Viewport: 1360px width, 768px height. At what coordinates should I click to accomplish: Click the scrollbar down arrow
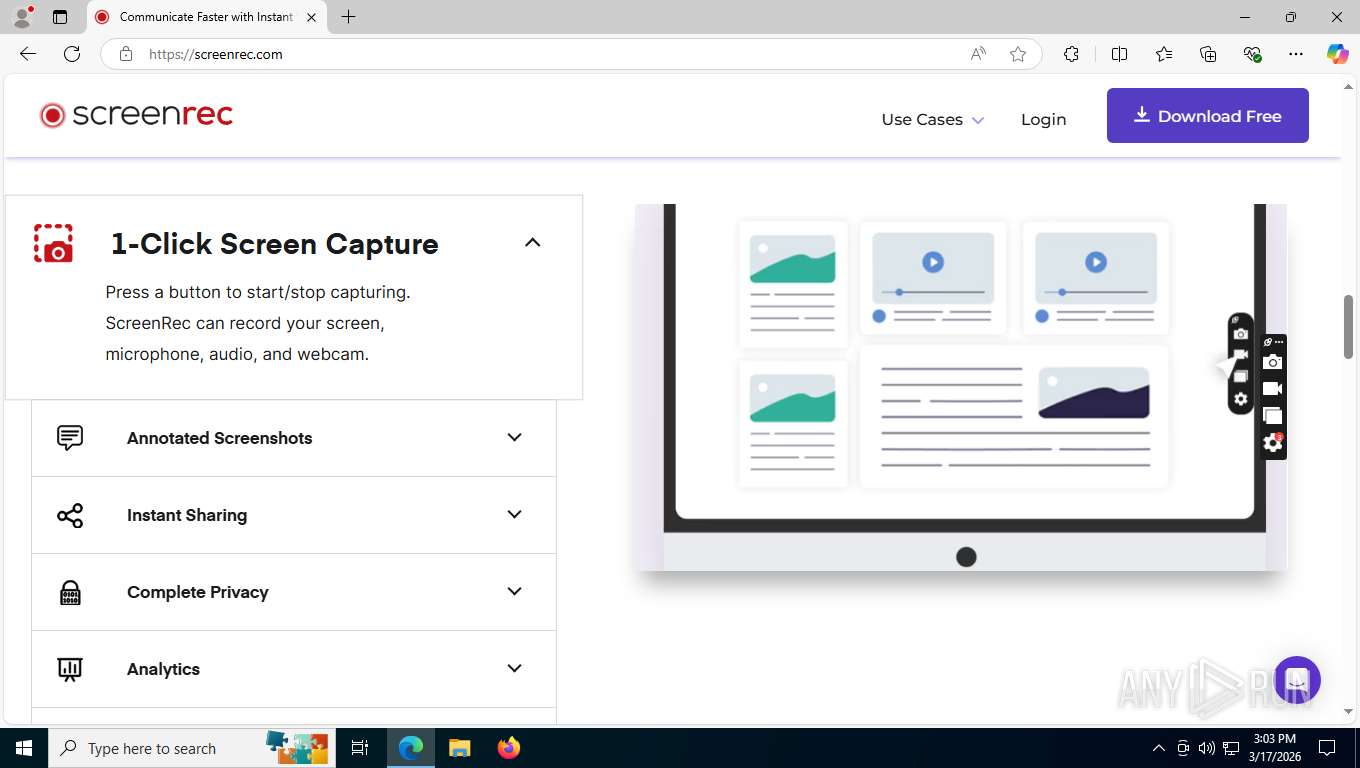[x=1348, y=711]
